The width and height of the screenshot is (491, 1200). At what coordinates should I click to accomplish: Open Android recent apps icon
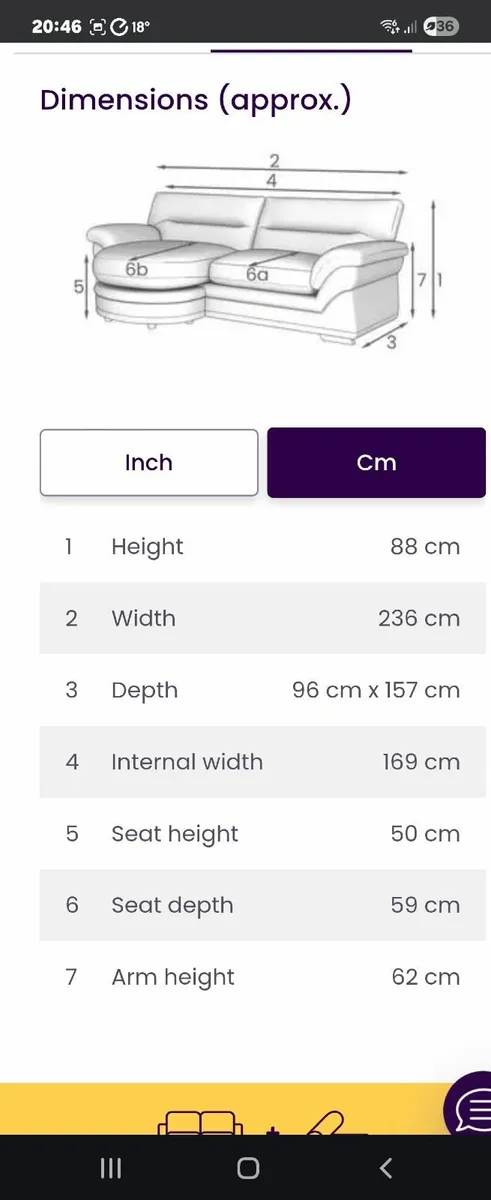pos(111,1168)
